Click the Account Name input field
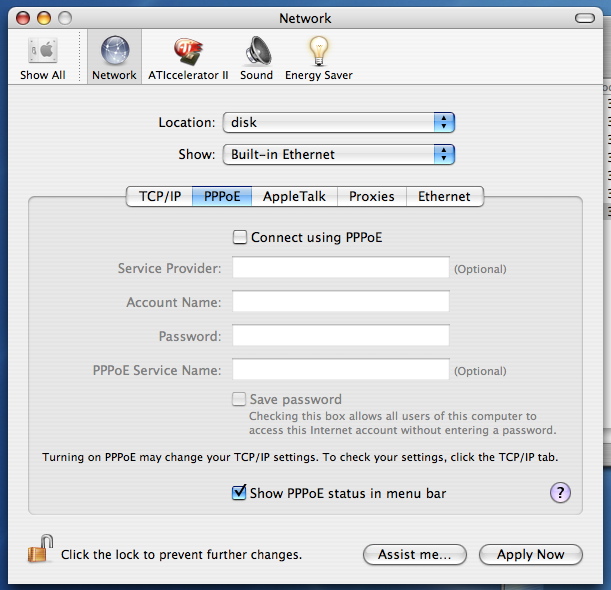 click(x=341, y=301)
